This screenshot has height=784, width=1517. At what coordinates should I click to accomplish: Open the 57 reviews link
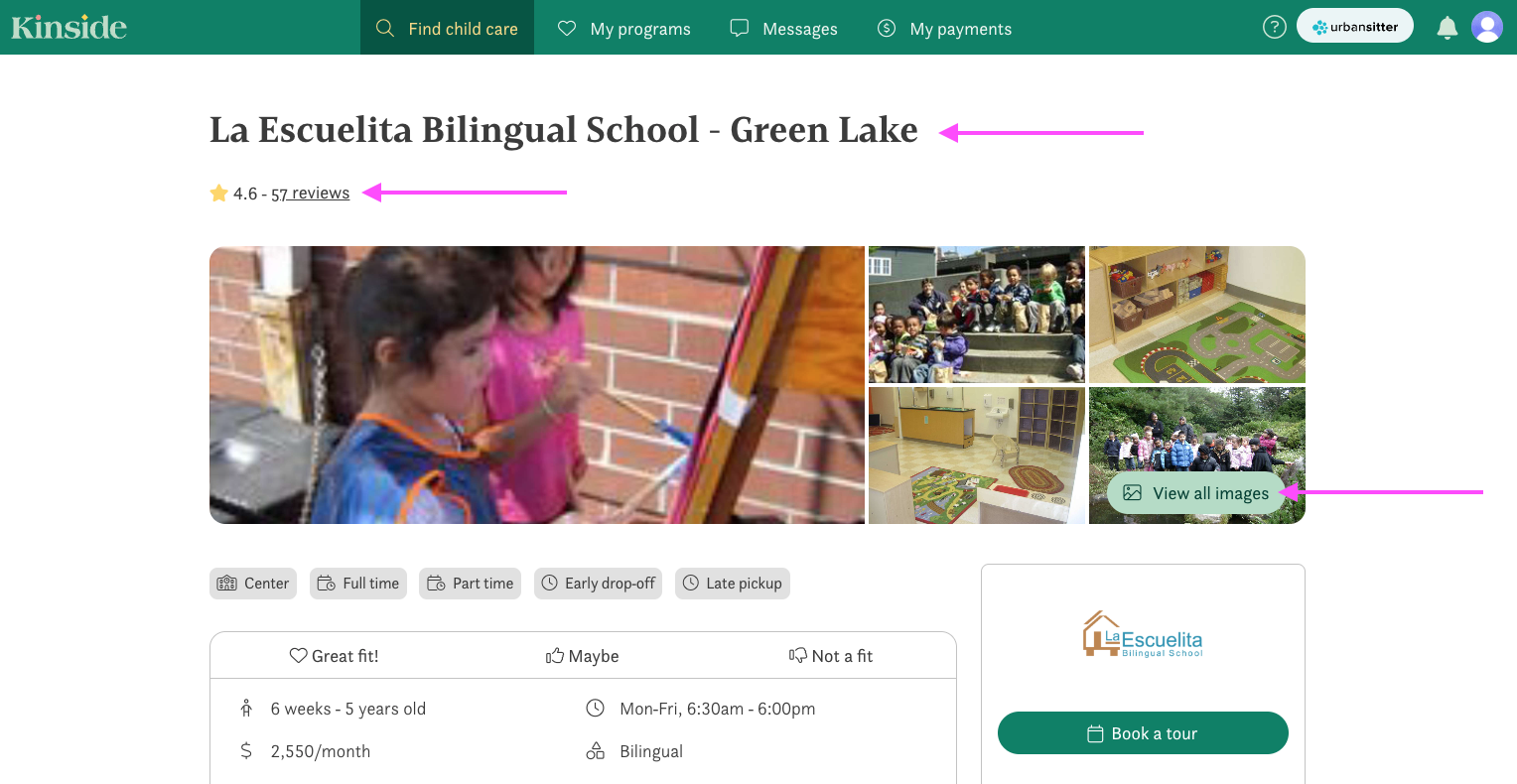coord(311,194)
